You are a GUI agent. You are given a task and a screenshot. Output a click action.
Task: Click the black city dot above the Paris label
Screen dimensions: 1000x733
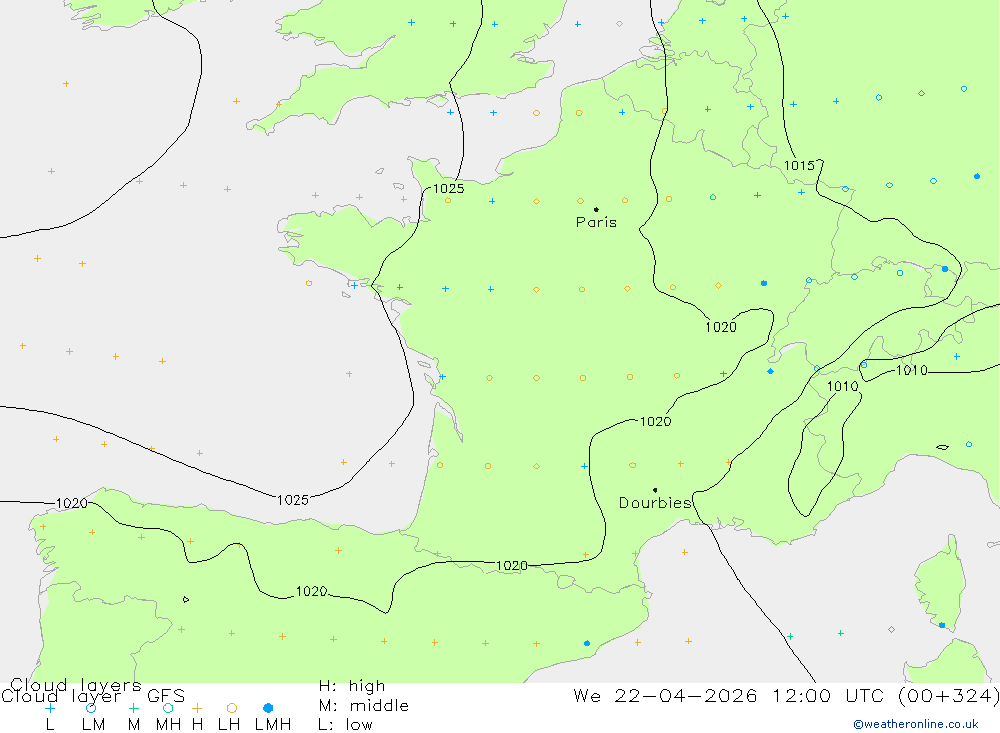click(x=596, y=209)
